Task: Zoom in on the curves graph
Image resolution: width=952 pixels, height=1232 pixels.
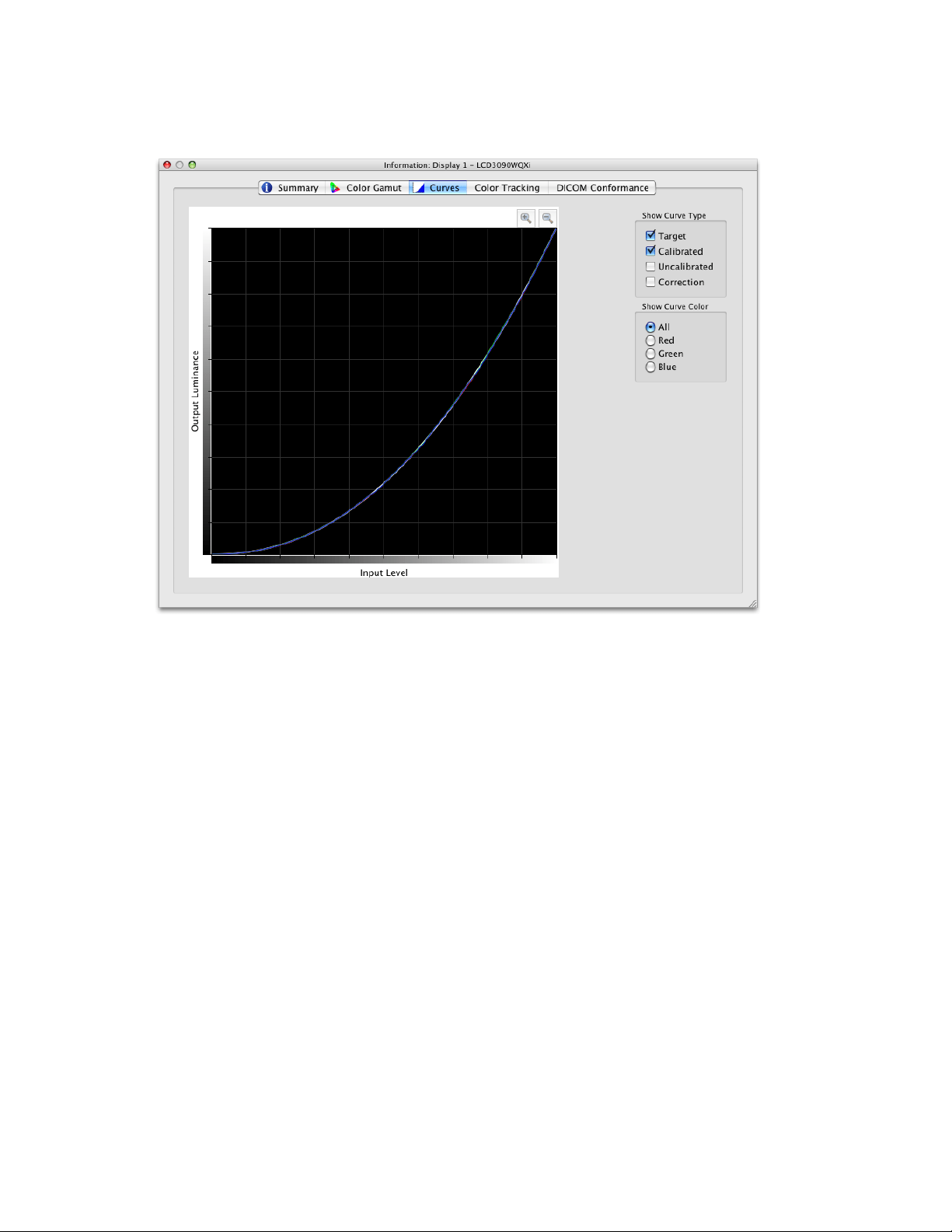Action: pyautogui.click(x=526, y=218)
